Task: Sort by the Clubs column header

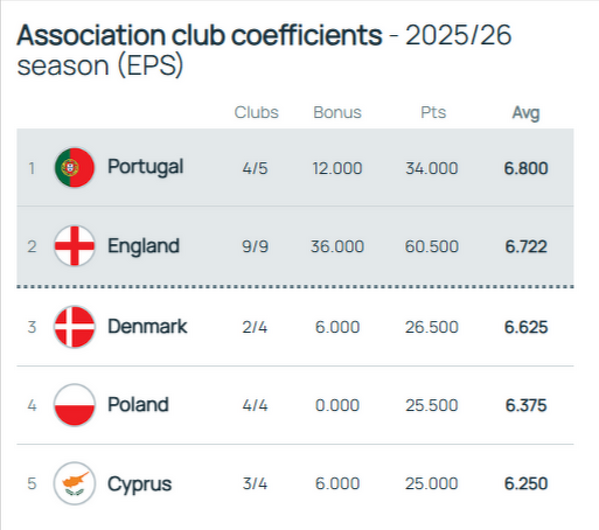Action: pos(256,112)
